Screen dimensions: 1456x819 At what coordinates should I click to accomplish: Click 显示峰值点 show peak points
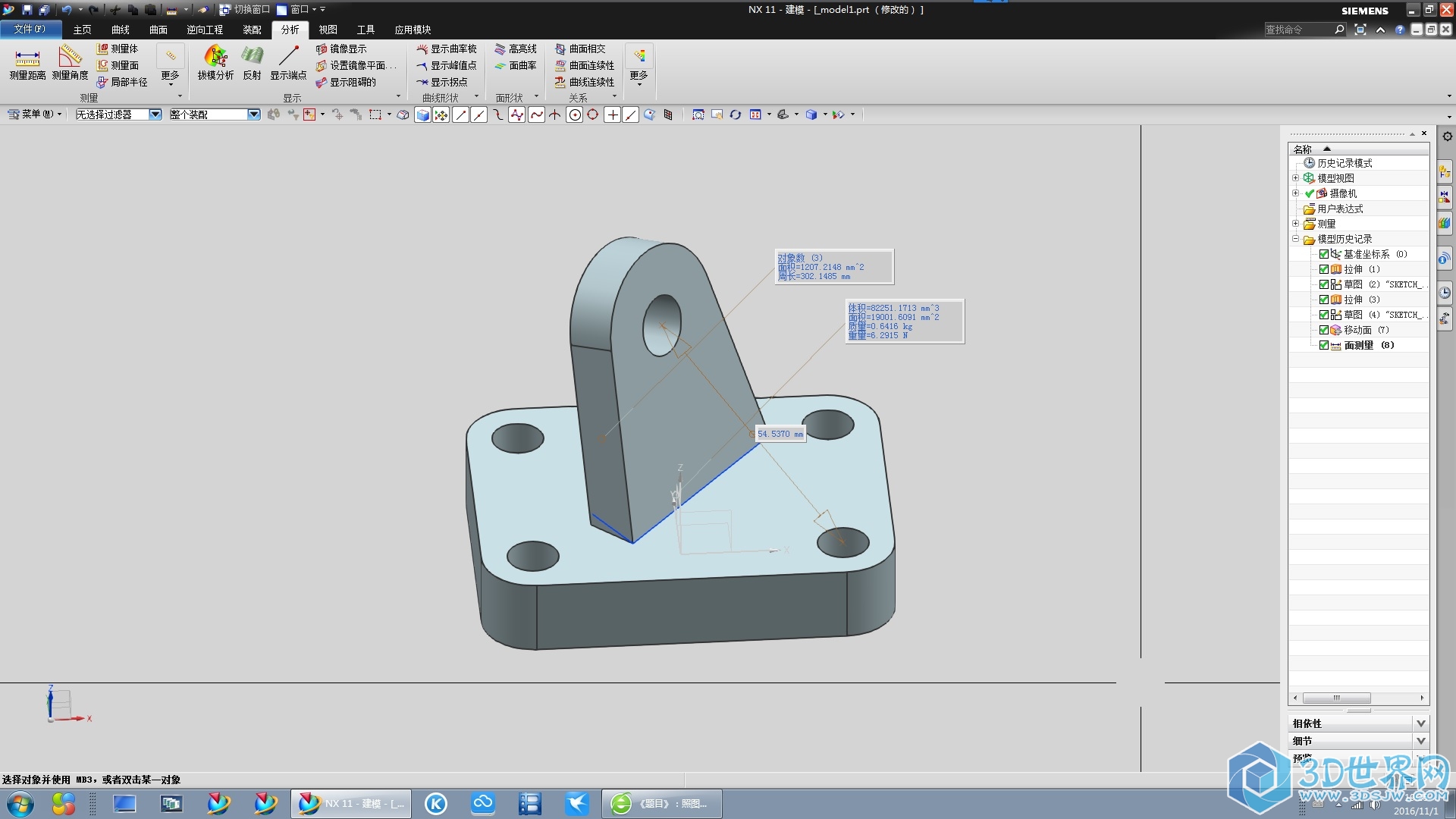pyautogui.click(x=447, y=65)
